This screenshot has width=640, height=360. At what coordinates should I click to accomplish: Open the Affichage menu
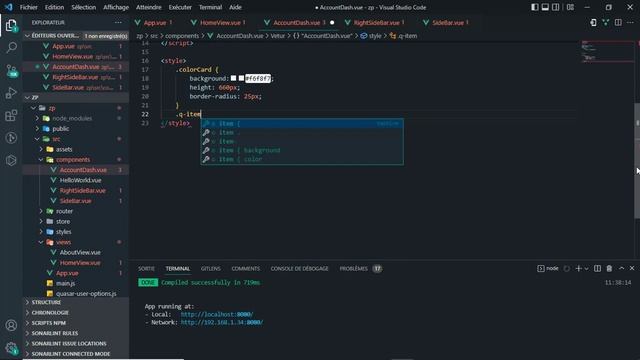(116, 7)
